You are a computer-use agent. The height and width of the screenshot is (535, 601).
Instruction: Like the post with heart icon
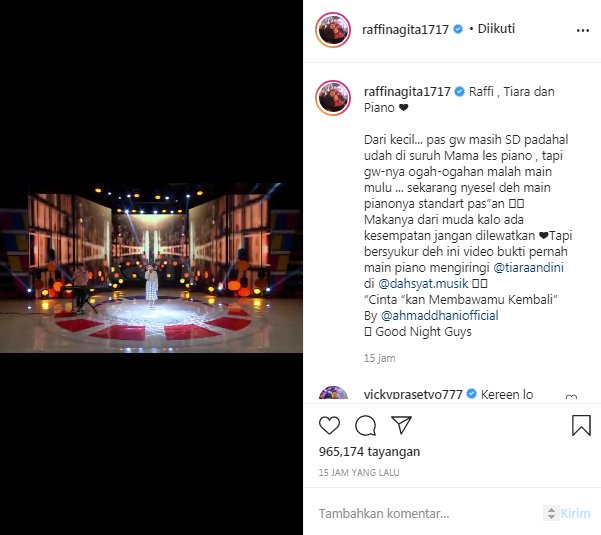coord(329,425)
